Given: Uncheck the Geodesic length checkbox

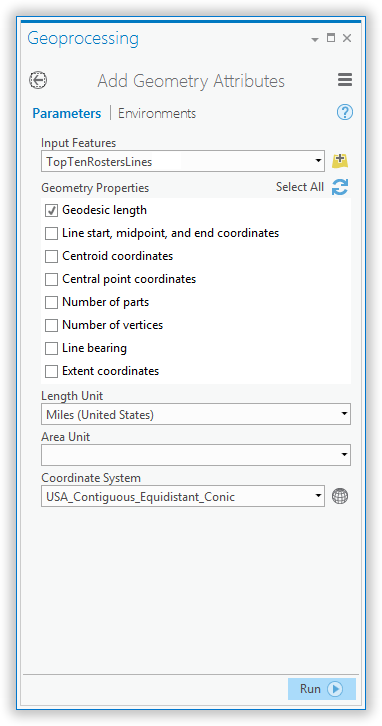Looking at the screenshot, I should pos(51,211).
